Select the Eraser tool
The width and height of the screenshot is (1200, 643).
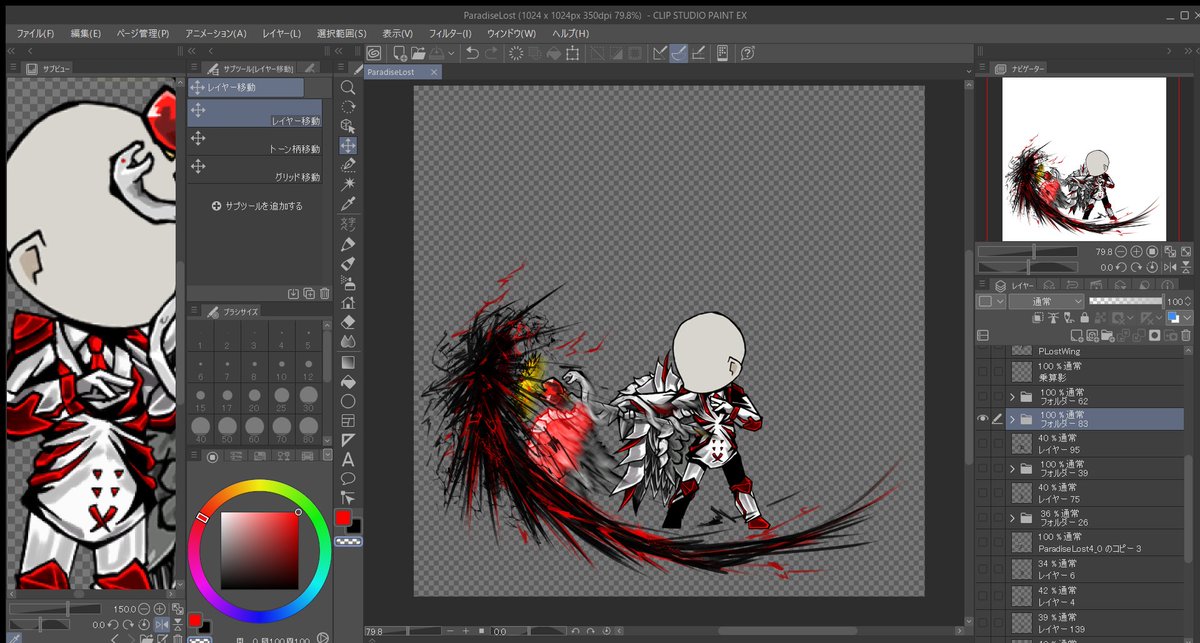[x=348, y=322]
